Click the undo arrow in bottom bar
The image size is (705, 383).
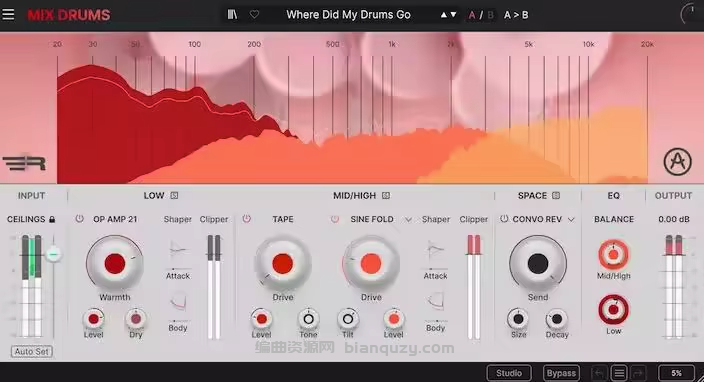(598, 373)
